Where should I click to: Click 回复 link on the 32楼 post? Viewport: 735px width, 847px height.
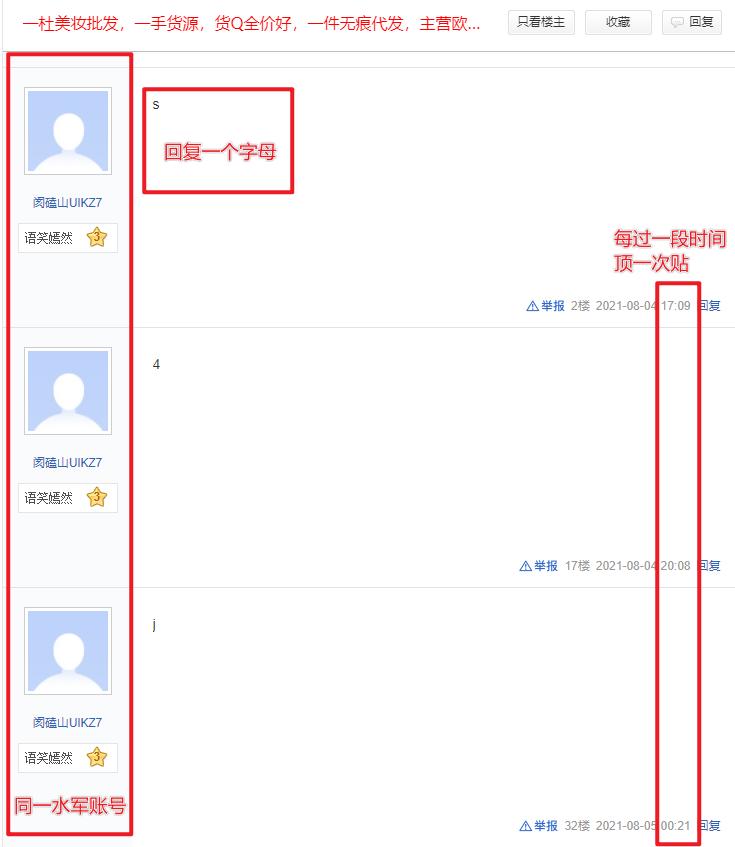pyautogui.click(x=709, y=826)
